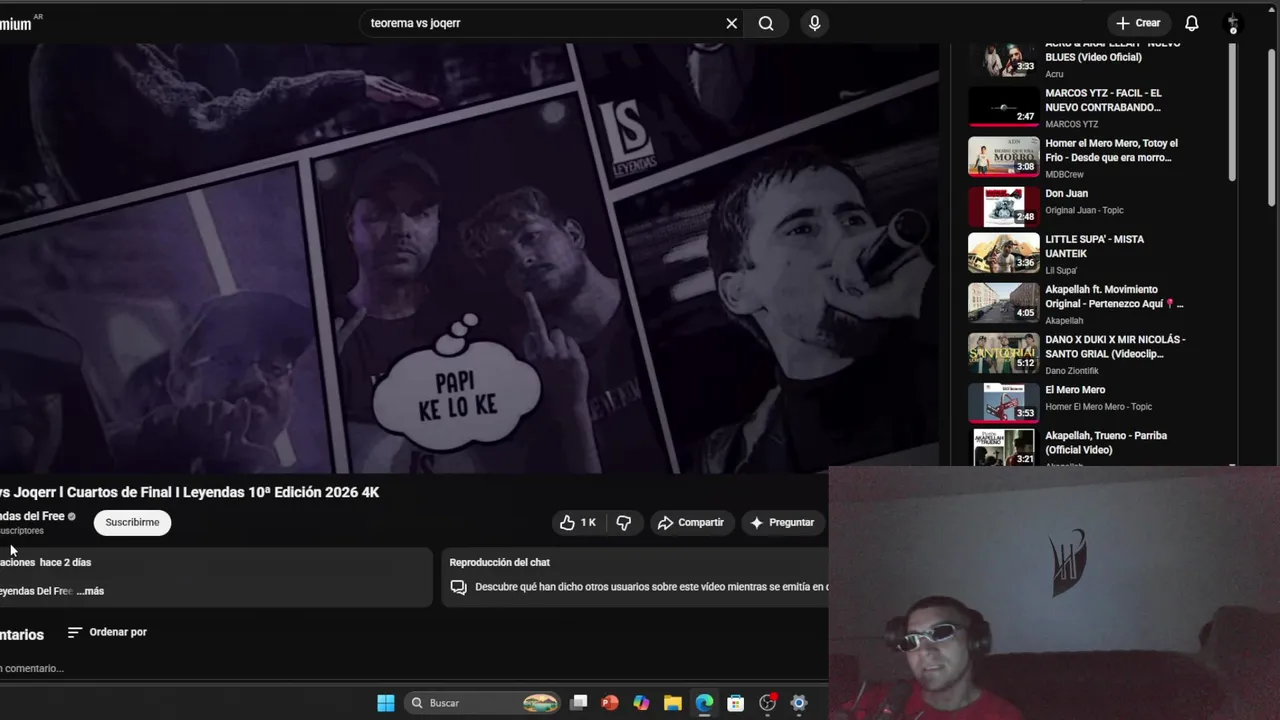Subscribe with the Suscribirme button
The image size is (1280, 720).
132,522
